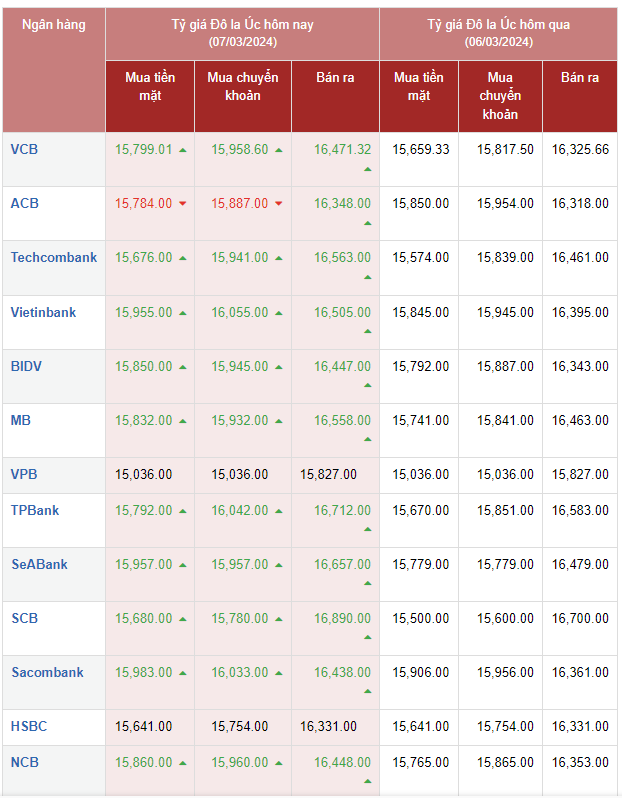Open the VCB bank link
This screenshot has width=622, height=798.
(x=24, y=149)
